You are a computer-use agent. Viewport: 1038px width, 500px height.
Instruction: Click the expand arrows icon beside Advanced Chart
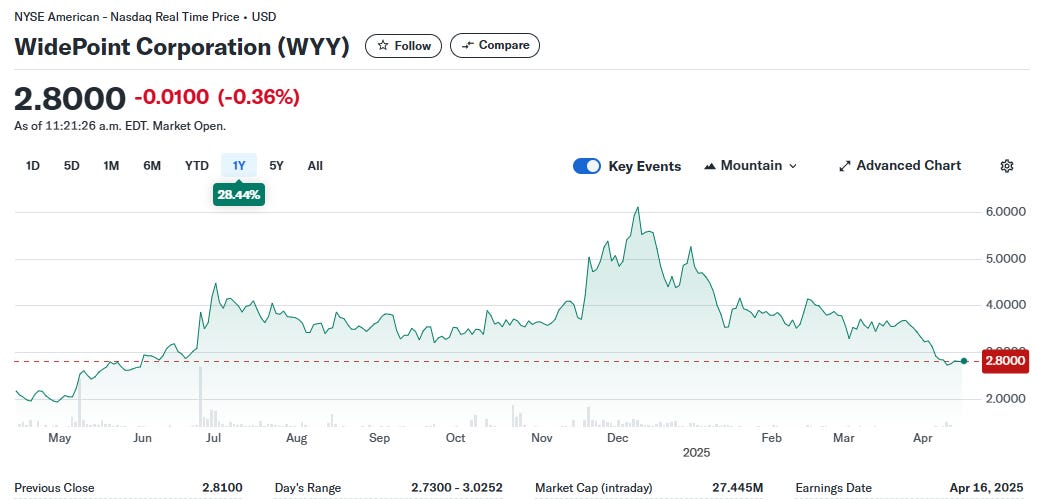click(x=845, y=166)
